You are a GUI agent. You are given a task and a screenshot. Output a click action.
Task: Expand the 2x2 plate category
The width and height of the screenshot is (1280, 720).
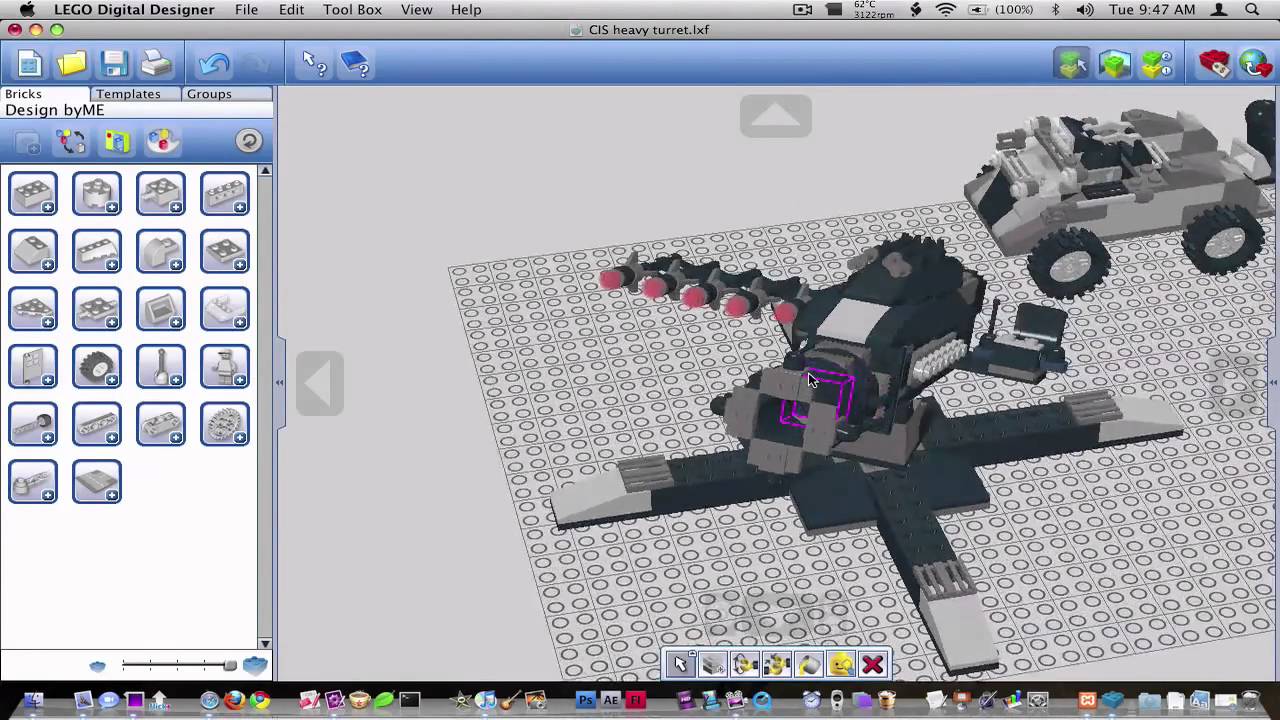tap(225, 251)
